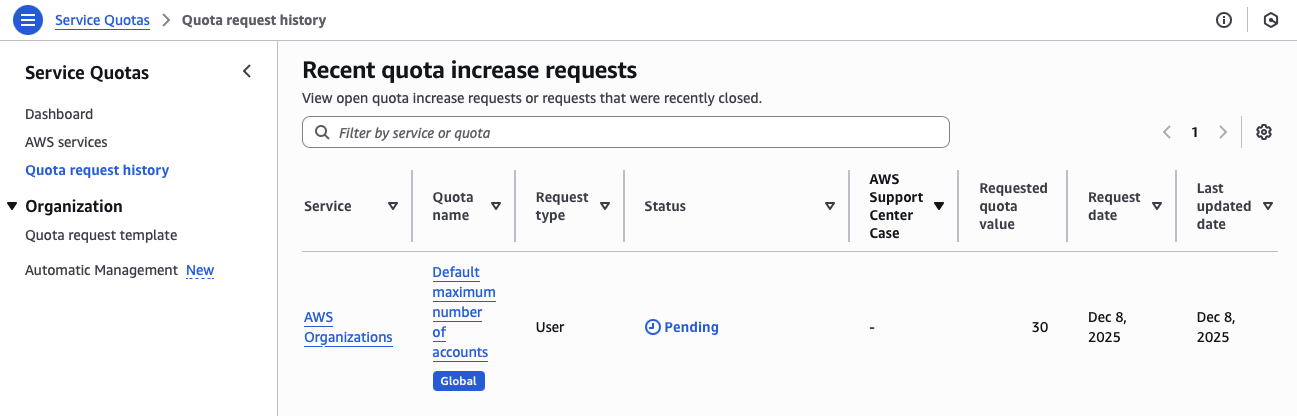Open Dashboard in sidebar
The width and height of the screenshot is (1297, 416).
coord(59,114)
